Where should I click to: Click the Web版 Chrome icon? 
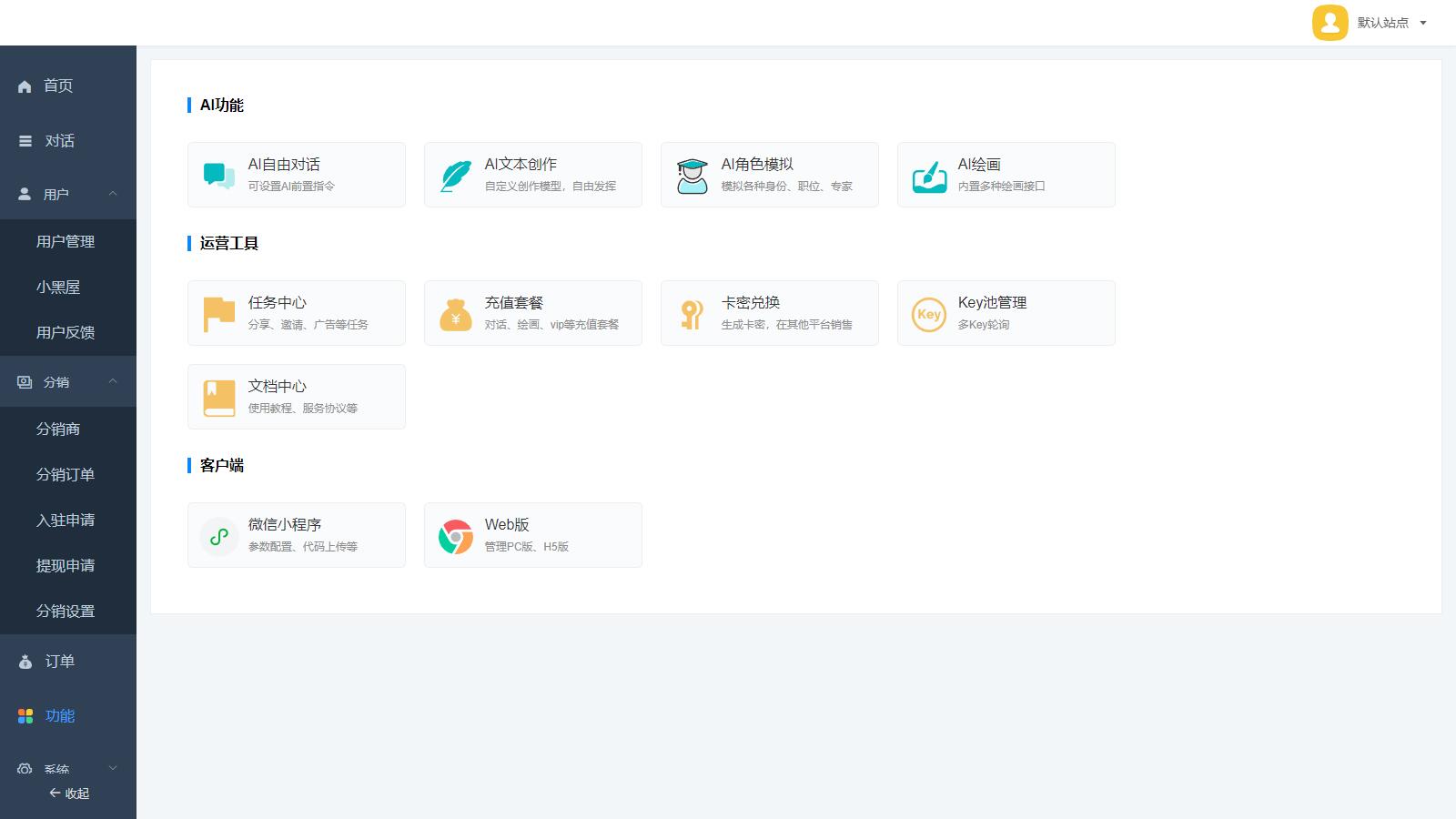456,536
